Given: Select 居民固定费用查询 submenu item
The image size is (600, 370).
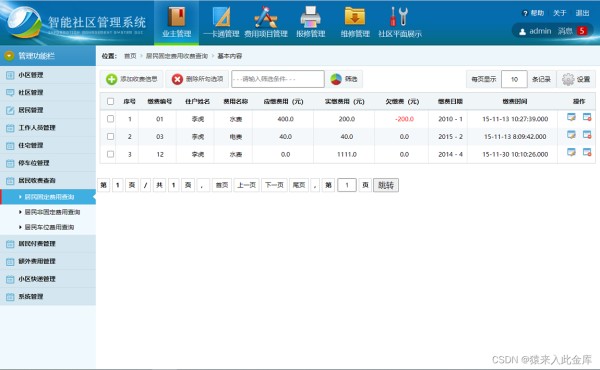Looking at the screenshot, I should (48, 197).
